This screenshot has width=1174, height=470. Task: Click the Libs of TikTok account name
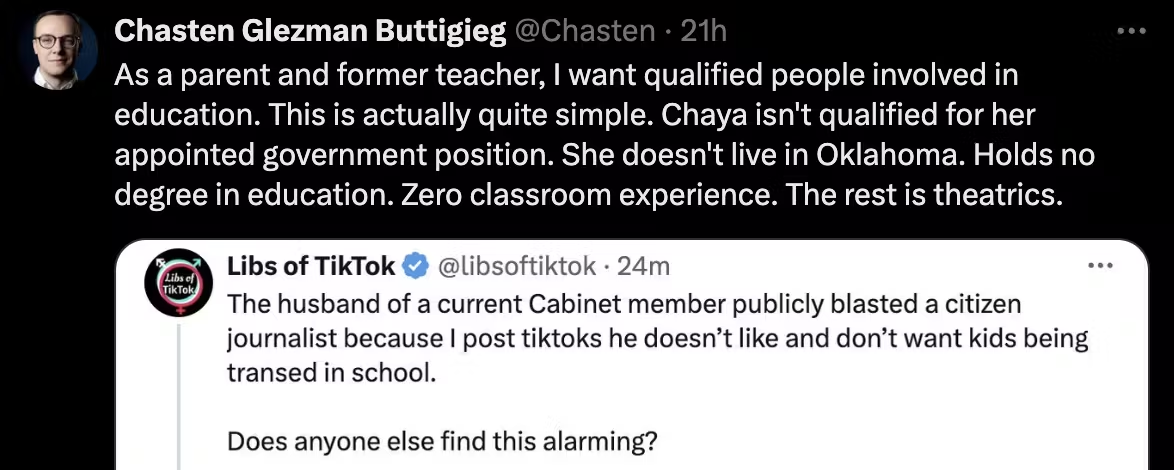click(312, 266)
